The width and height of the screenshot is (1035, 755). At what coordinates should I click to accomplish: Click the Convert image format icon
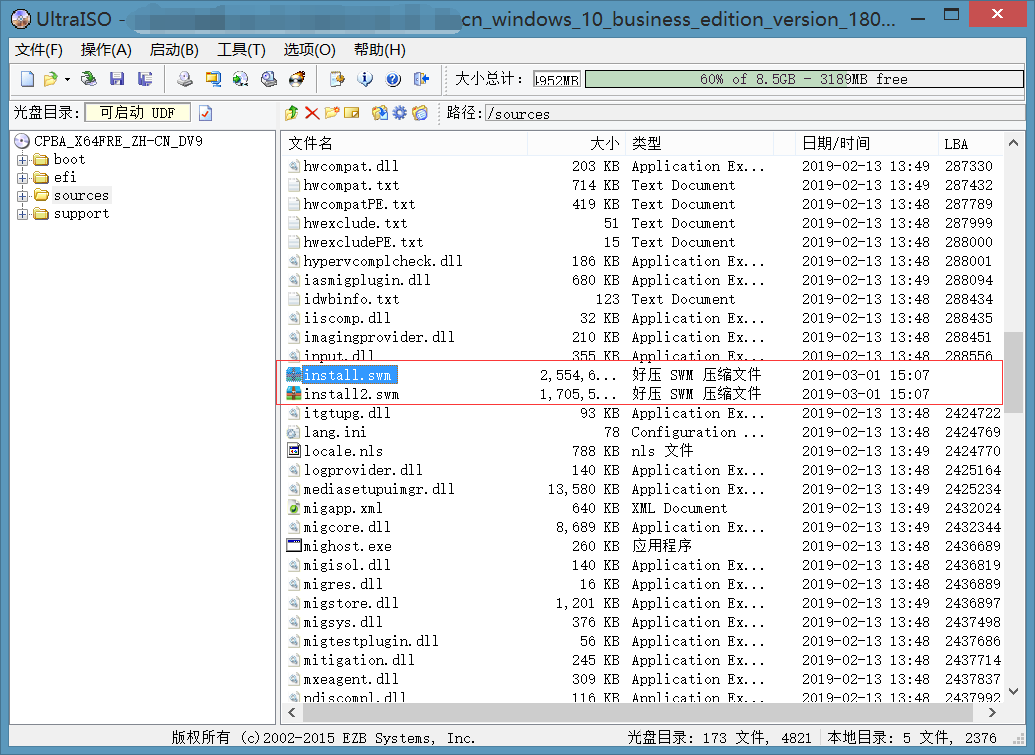pyautogui.click(x=213, y=79)
